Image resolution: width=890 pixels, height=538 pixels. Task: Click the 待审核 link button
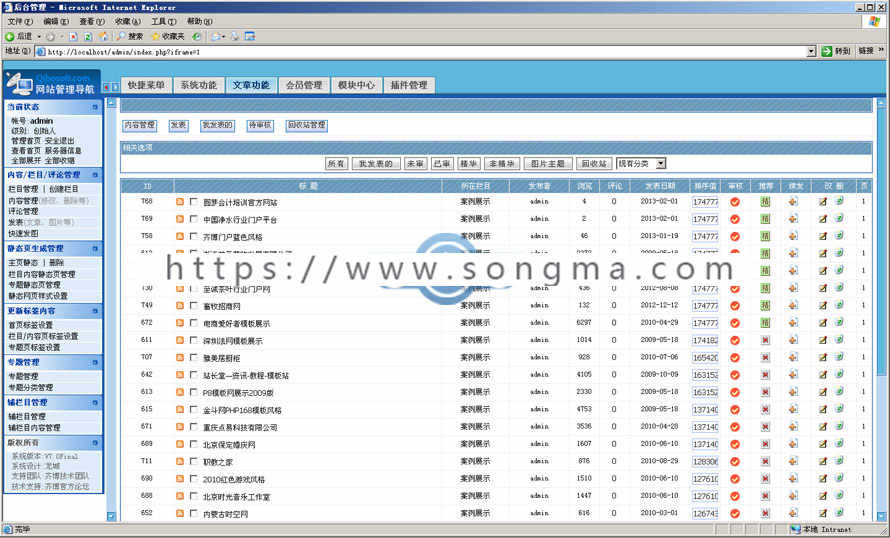[259, 125]
